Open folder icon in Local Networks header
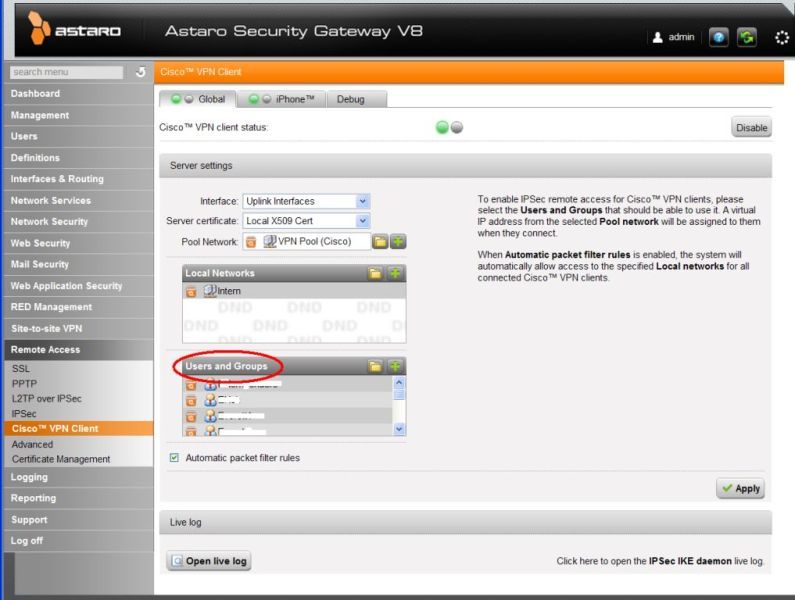Viewport: 795px width, 600px height. coord(375,273)
